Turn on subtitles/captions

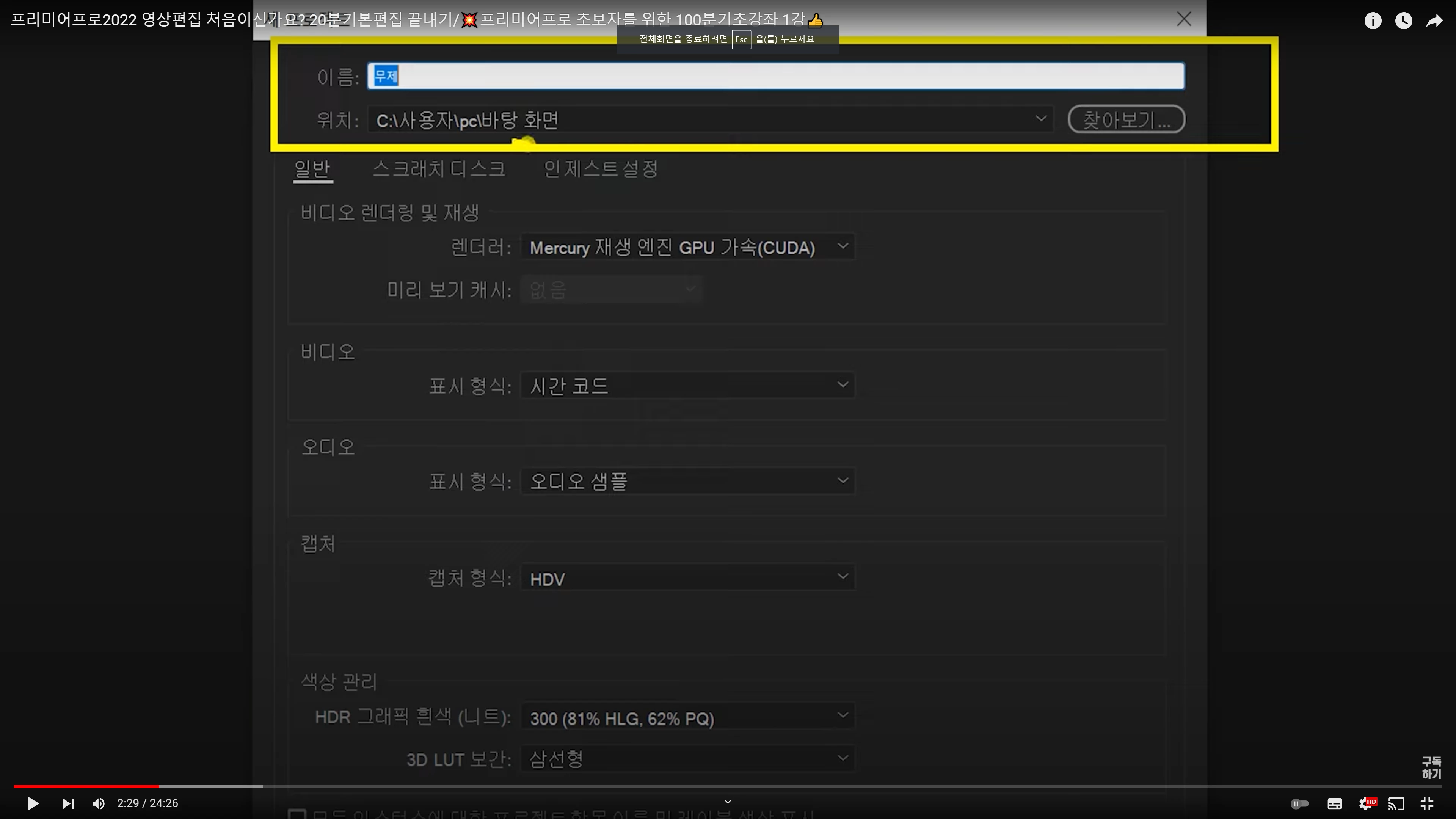(x=1335, y=803)
